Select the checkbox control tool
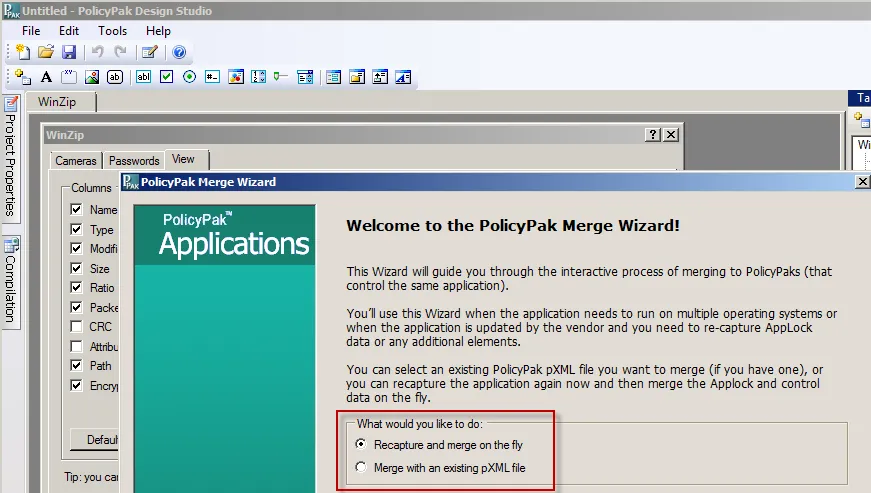871x493 pixels. point(166,77)
